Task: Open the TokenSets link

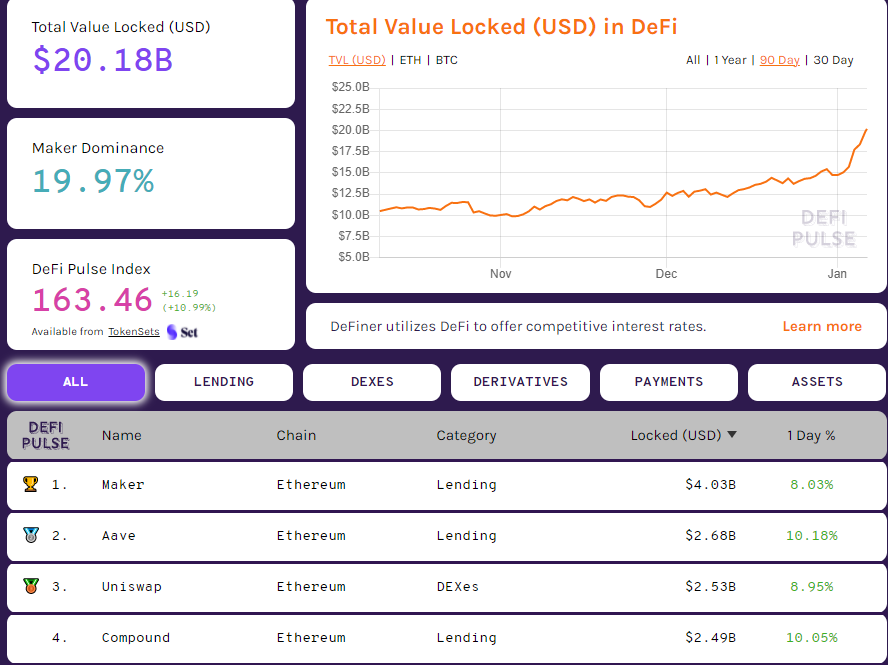Action: pos(134,332)
